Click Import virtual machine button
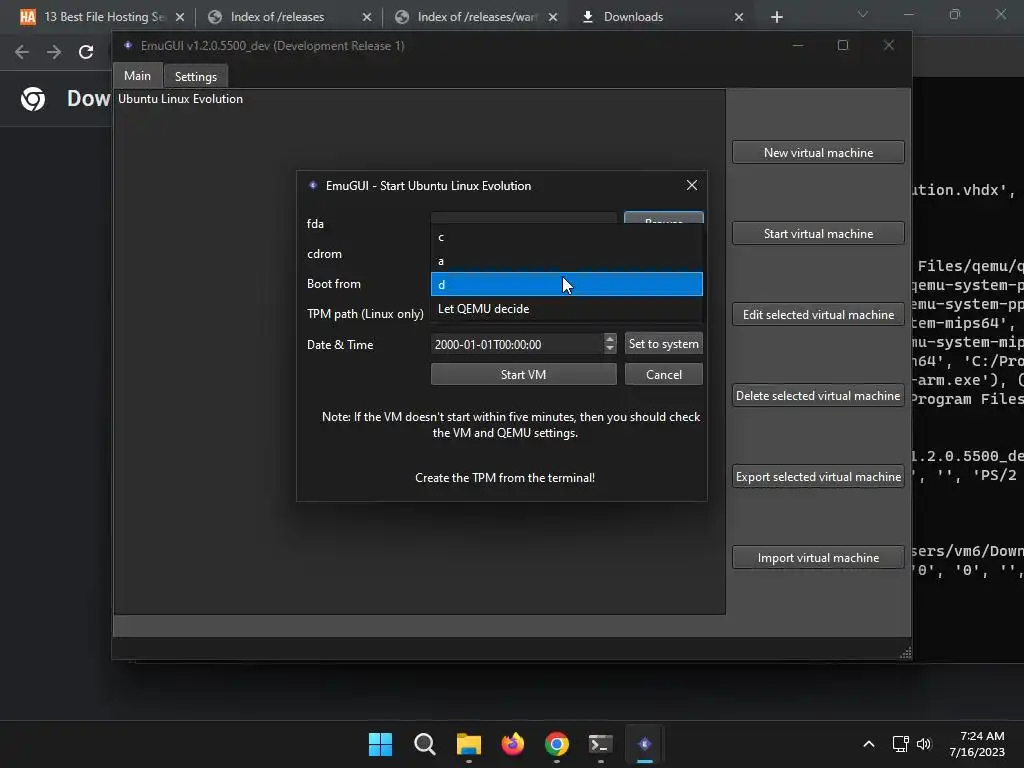Screen dimensions: 1024x768 pyautogui.click(x=818, y=557)
